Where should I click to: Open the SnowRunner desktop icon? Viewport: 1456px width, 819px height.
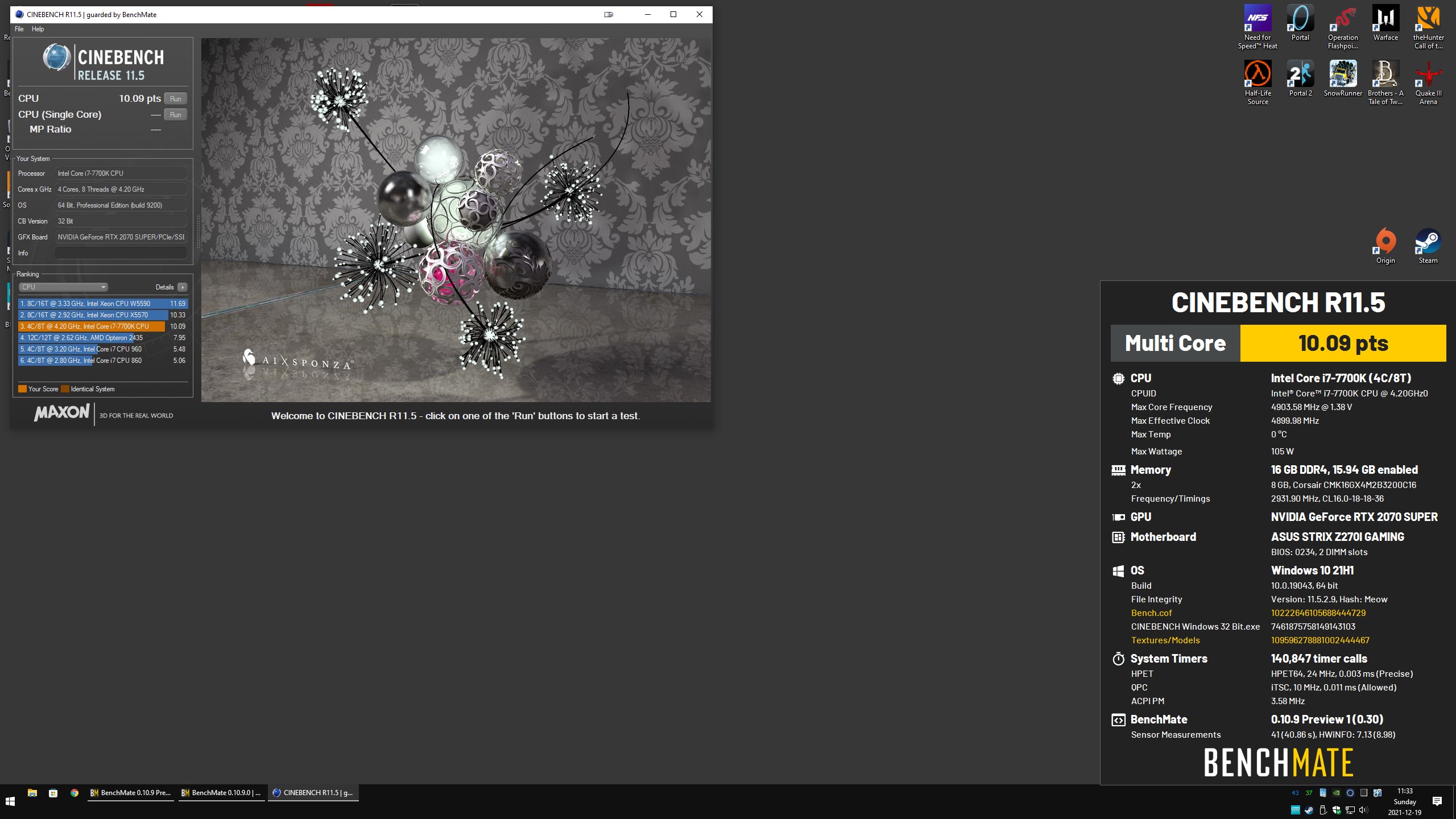pos(1343,78)
